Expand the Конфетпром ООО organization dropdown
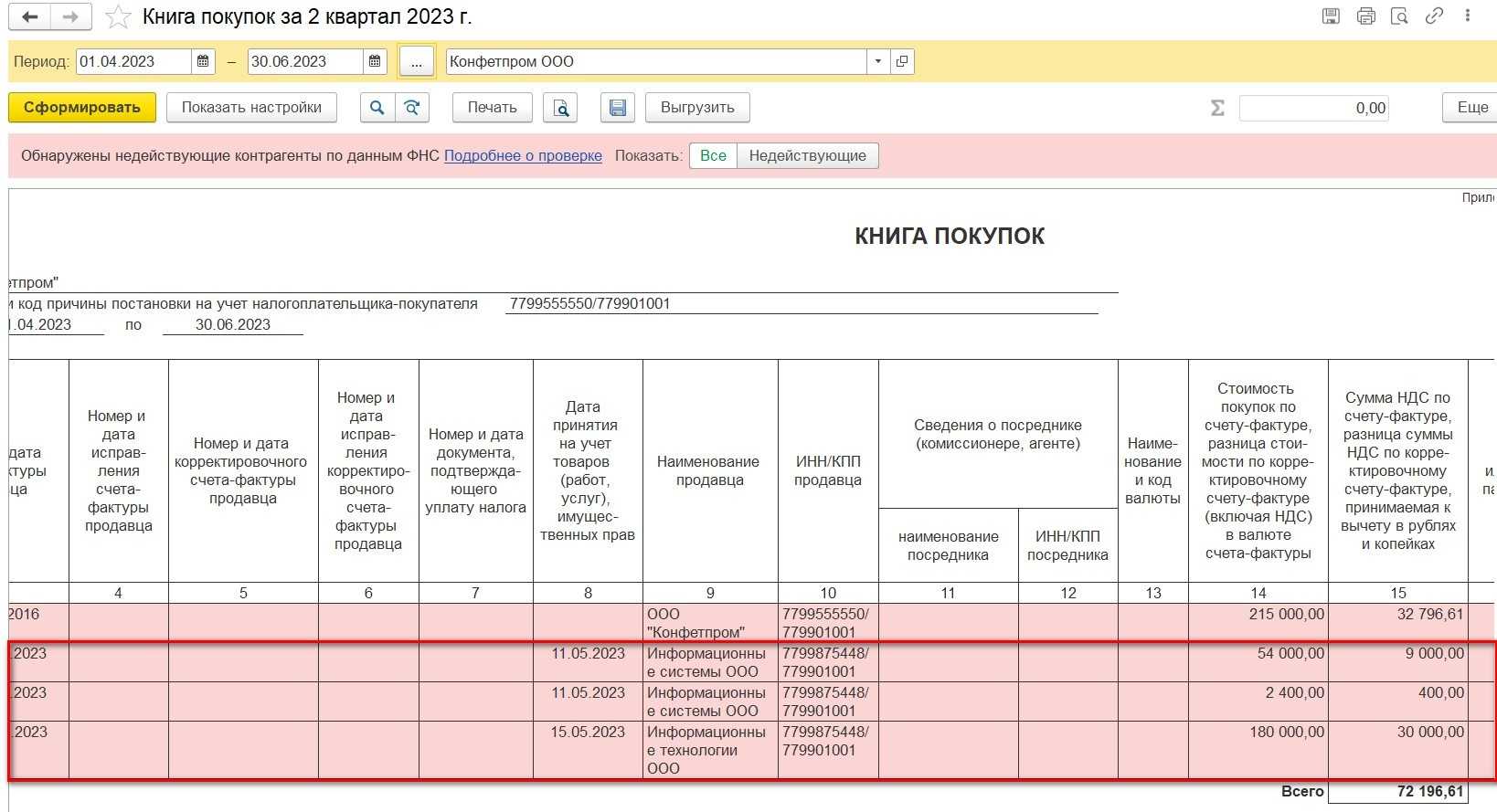1497x812 pixels. pyautogui.click(x=877, y=62)
